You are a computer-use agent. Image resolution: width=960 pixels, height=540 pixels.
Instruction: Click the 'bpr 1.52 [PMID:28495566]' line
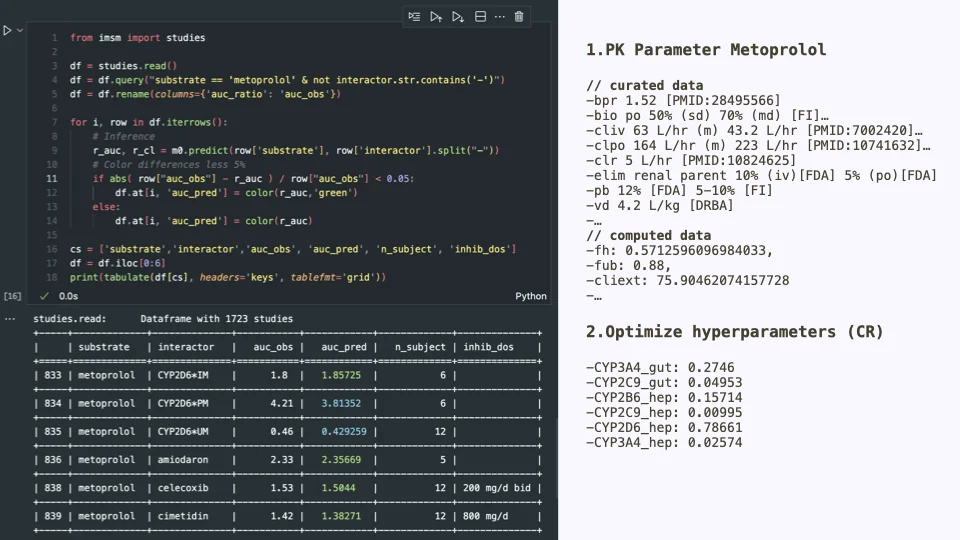[x=683, y=100]
